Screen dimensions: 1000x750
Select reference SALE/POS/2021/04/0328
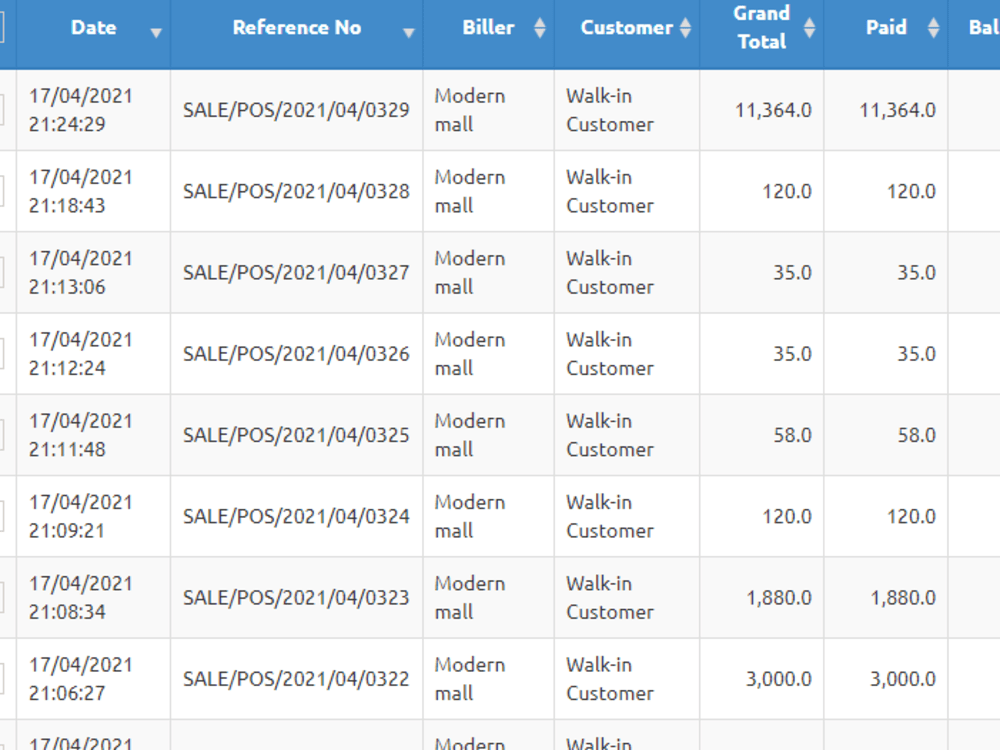pyautogui.click(x=296, y=191)
